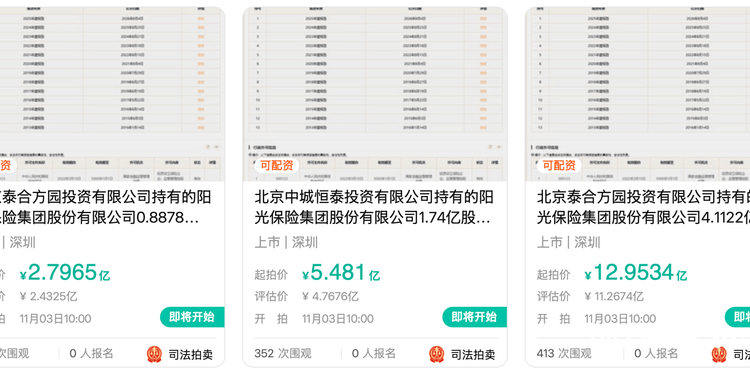Click 即将开始 button on 12.9534亿 card
This screenshot has width=750, height=376.
[738, 317]
